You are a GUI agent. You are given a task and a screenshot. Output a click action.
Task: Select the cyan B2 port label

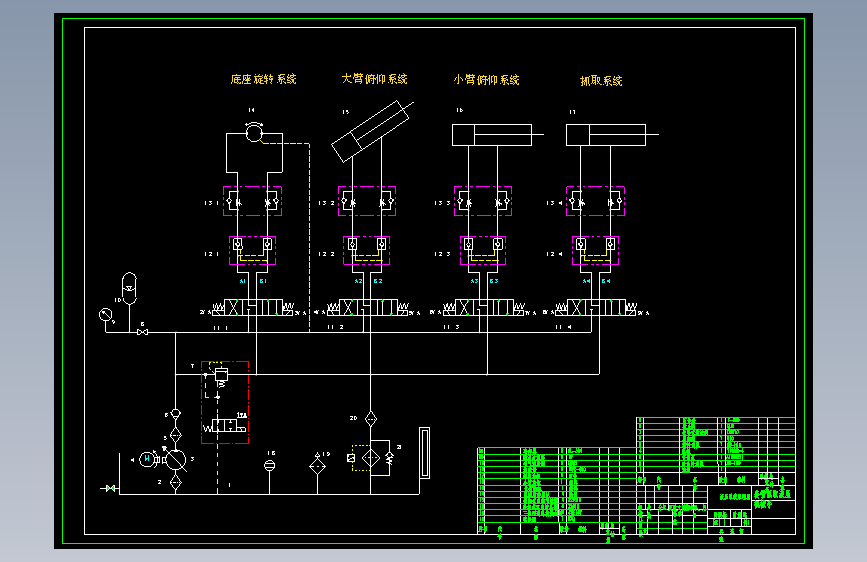378,281
